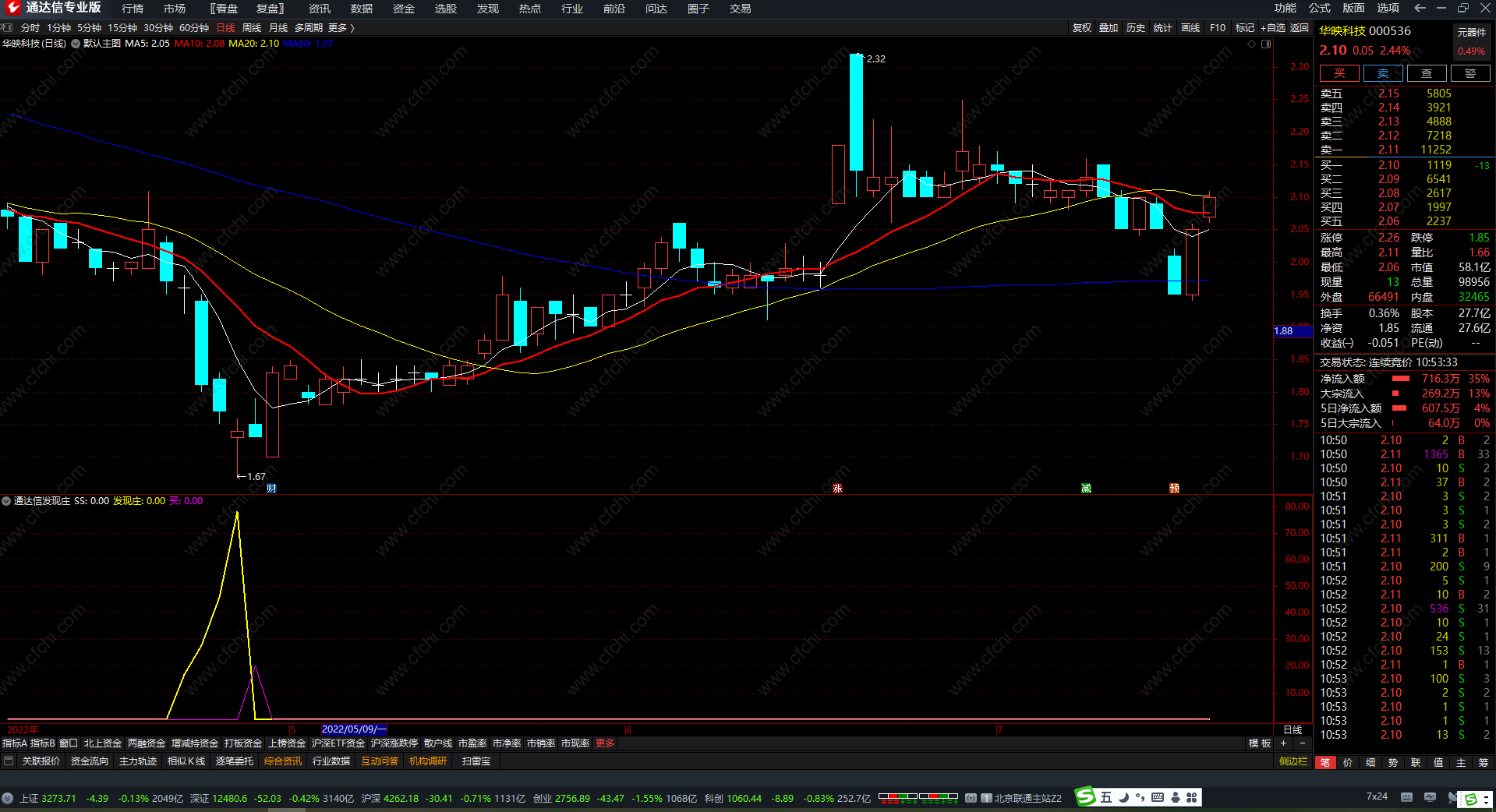Click the Sogou moon half-width icon

pos(1123,797)
